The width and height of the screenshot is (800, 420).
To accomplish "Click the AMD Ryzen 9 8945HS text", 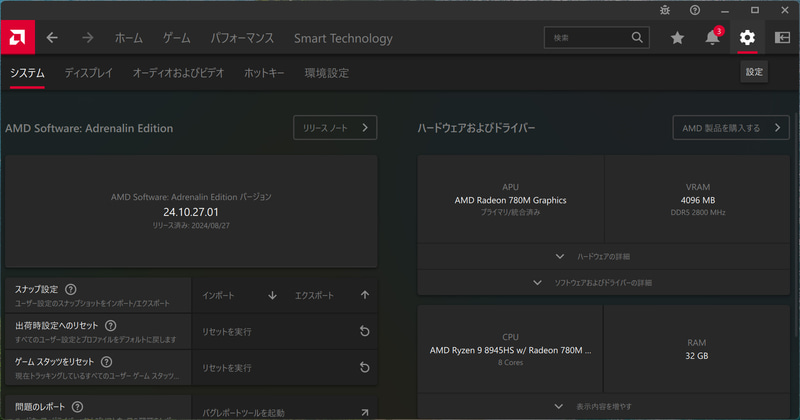I will [x=510, y=350].
